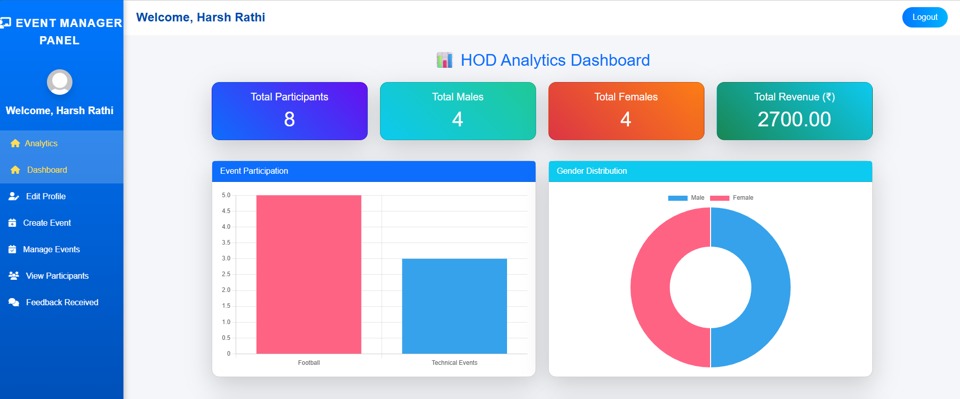This screenshot has height=399, width=960.
Task: Click the Total Revenue card
Action: [795, 111]
